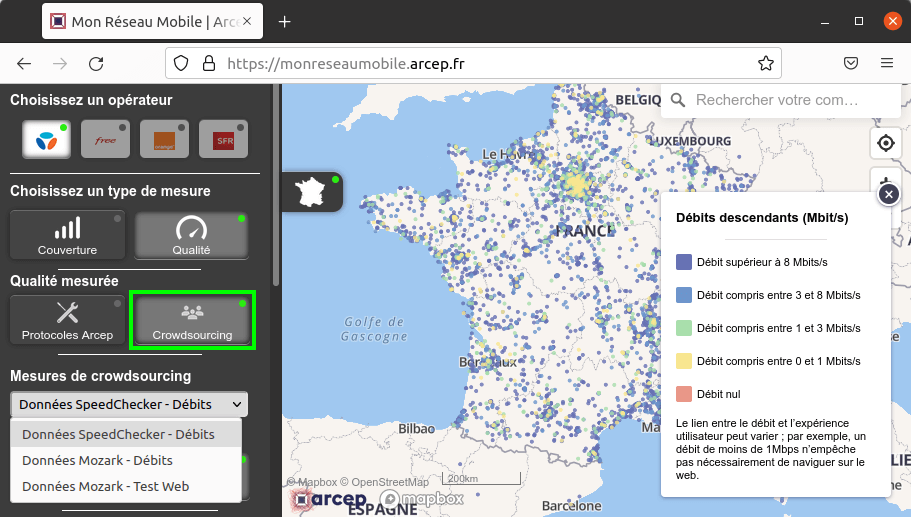Reload the page with refresh icon

(x=96, y=63)
